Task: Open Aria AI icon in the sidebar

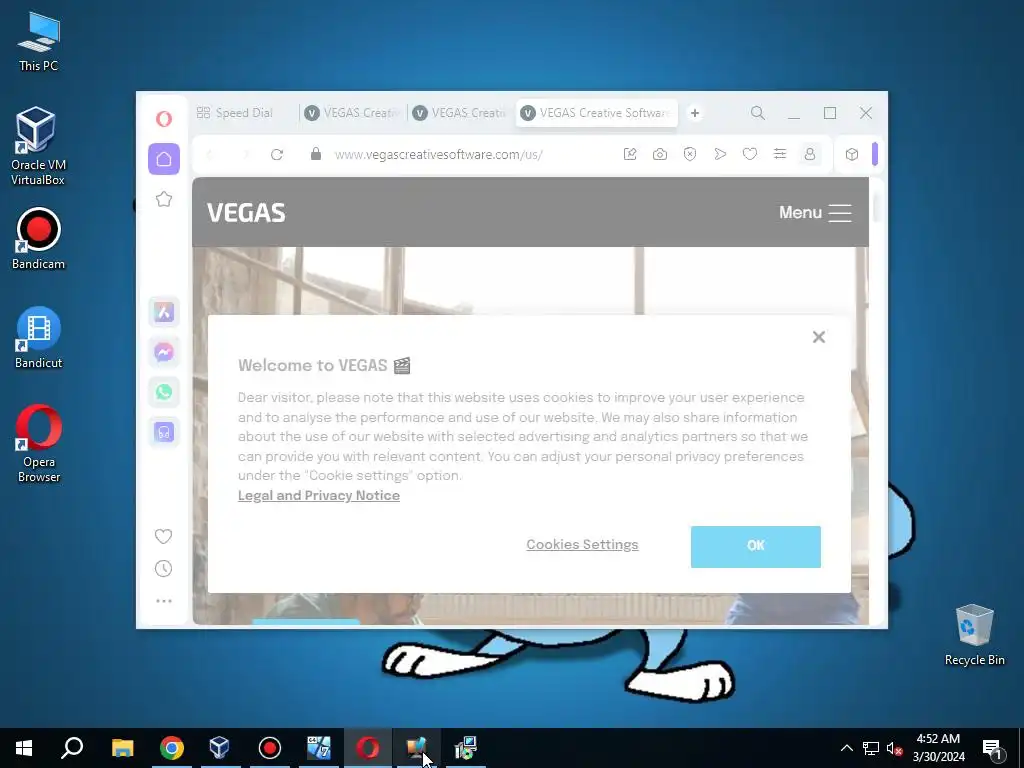Action: (164, 312)
